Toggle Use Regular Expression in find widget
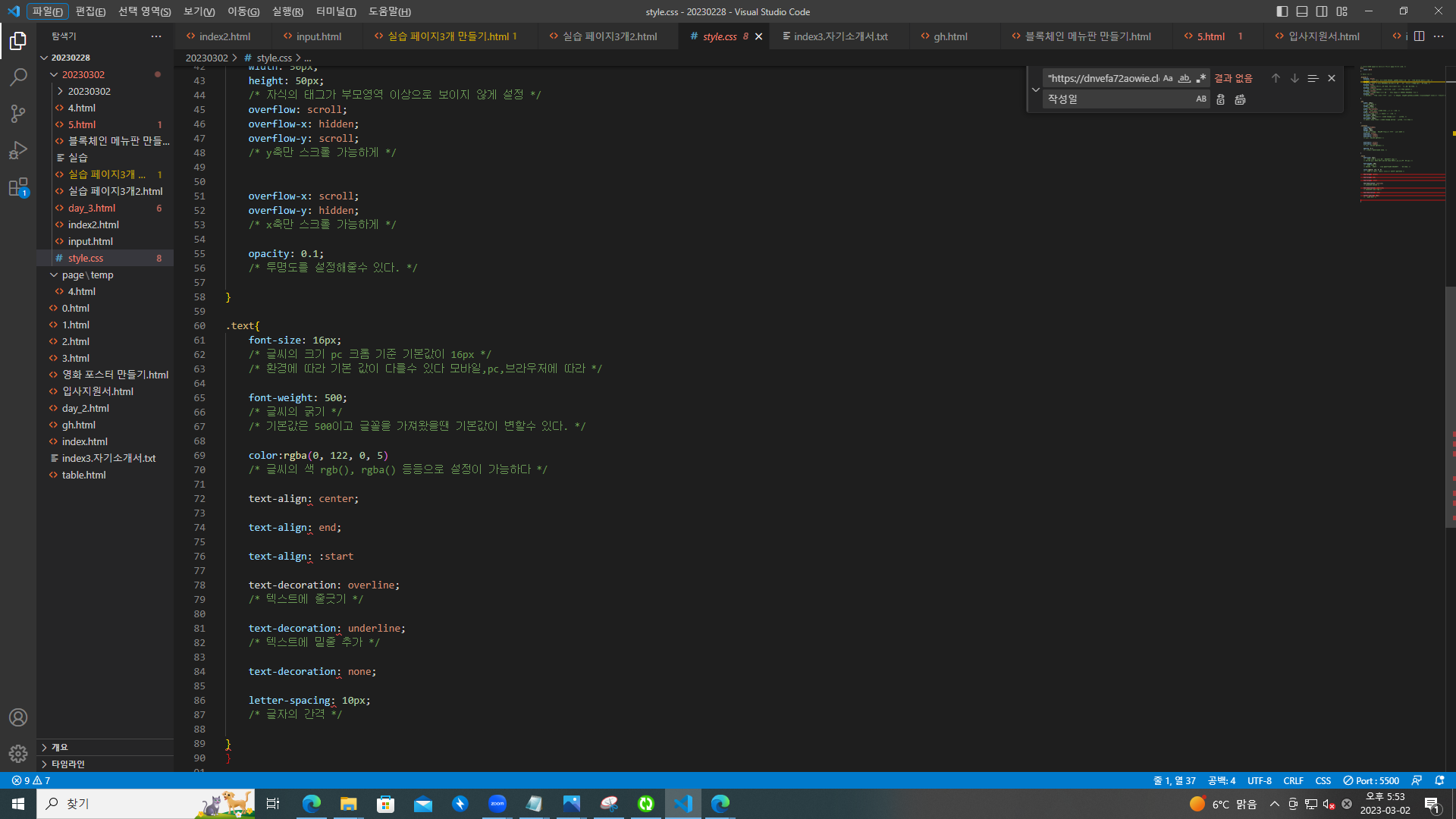 pos(1201,78)
